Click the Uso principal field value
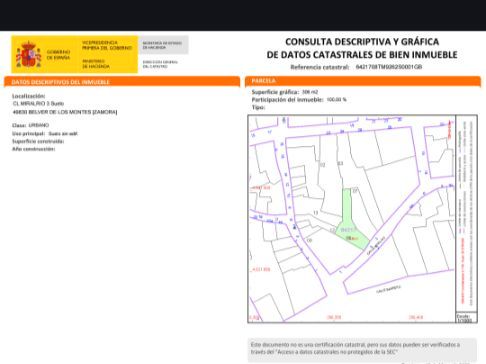This screenshot has height=364, width=486. click(63, 134)
